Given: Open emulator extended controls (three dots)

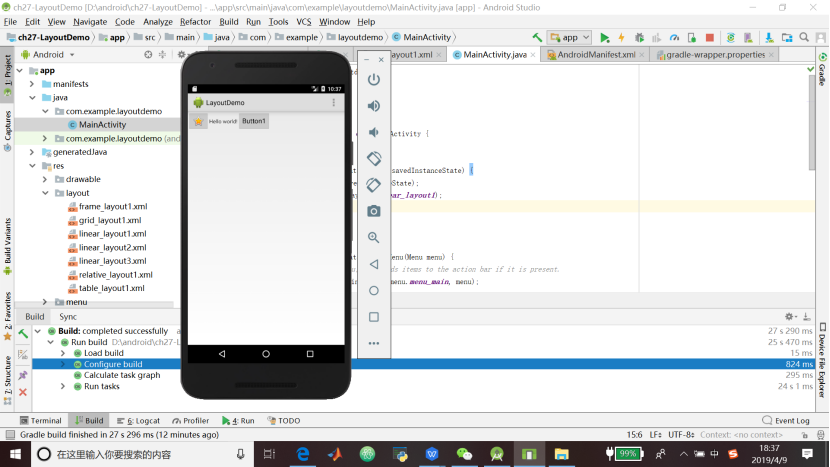Looking at the screenshot, I should tap(374, 343).
